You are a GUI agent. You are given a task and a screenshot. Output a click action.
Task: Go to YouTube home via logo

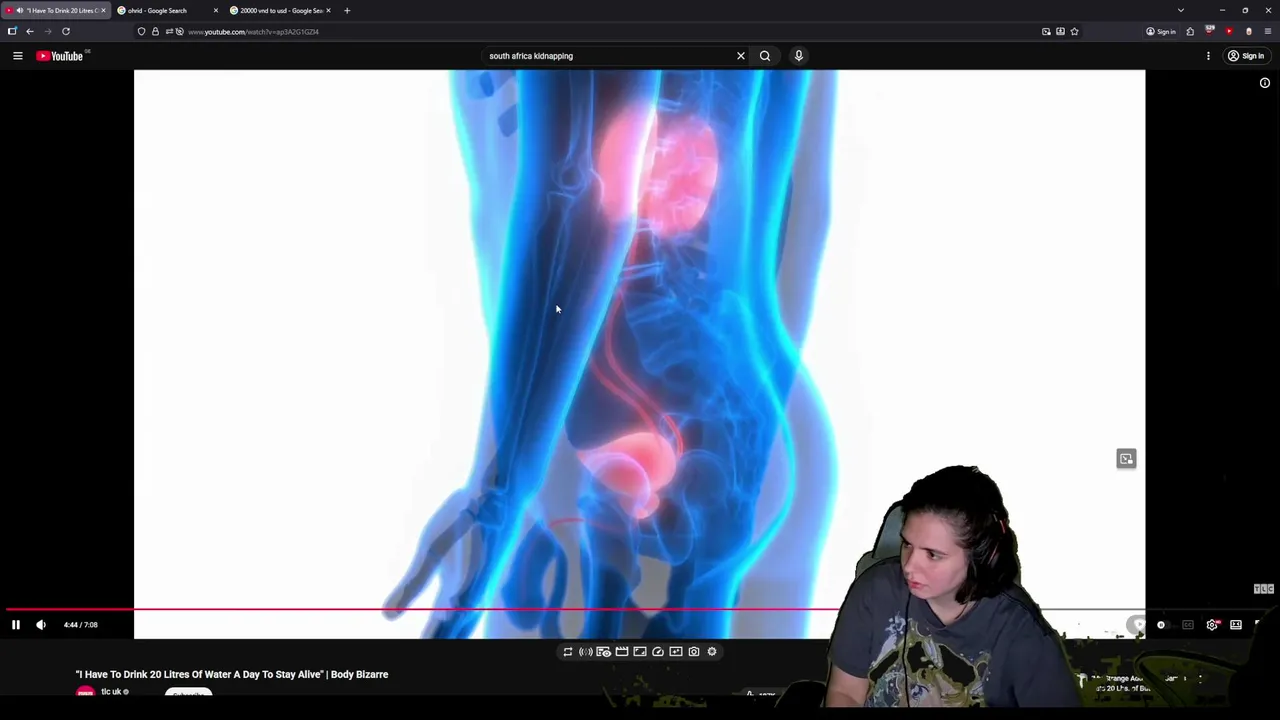(60, 56)
